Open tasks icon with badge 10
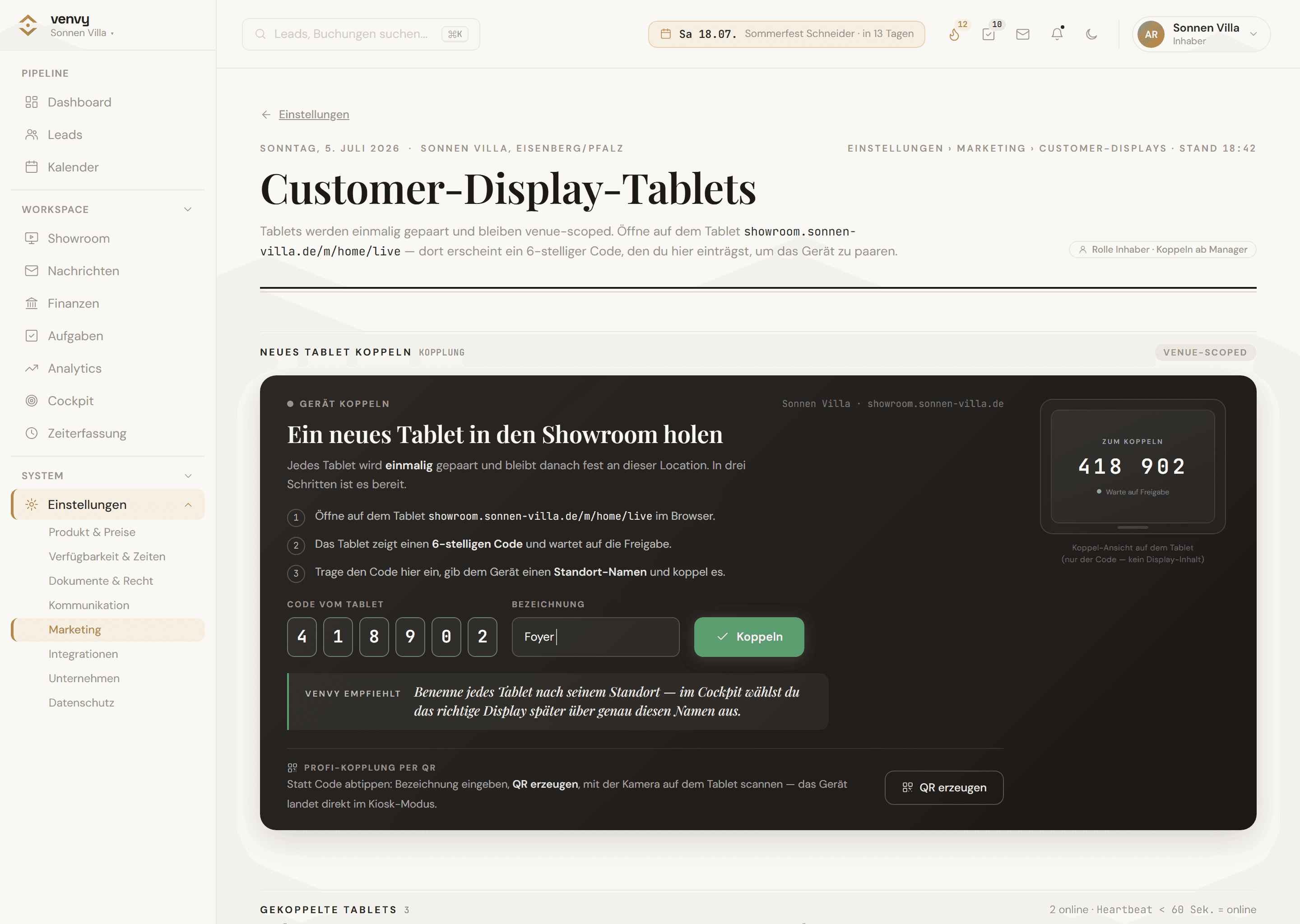The height and width of the screenshot is (924, 1300). pyautogui.click(x=989, y=34)
